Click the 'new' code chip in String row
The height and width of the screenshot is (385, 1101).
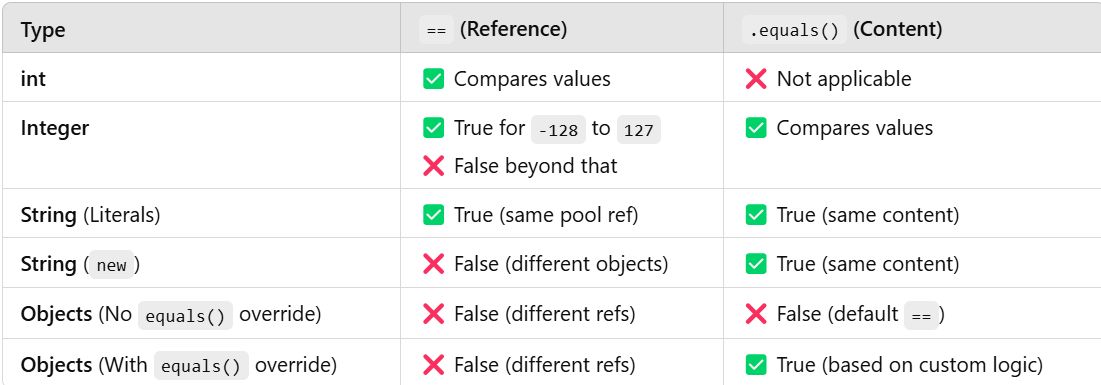click(112, 266)
